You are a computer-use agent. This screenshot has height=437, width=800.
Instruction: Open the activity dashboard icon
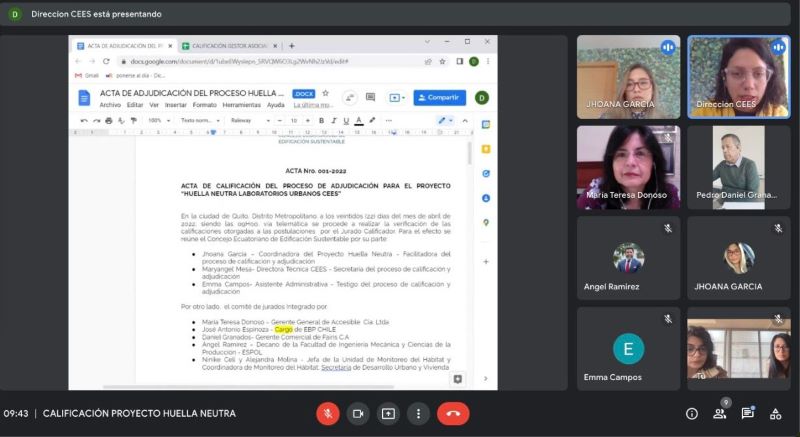click(349, 97)
